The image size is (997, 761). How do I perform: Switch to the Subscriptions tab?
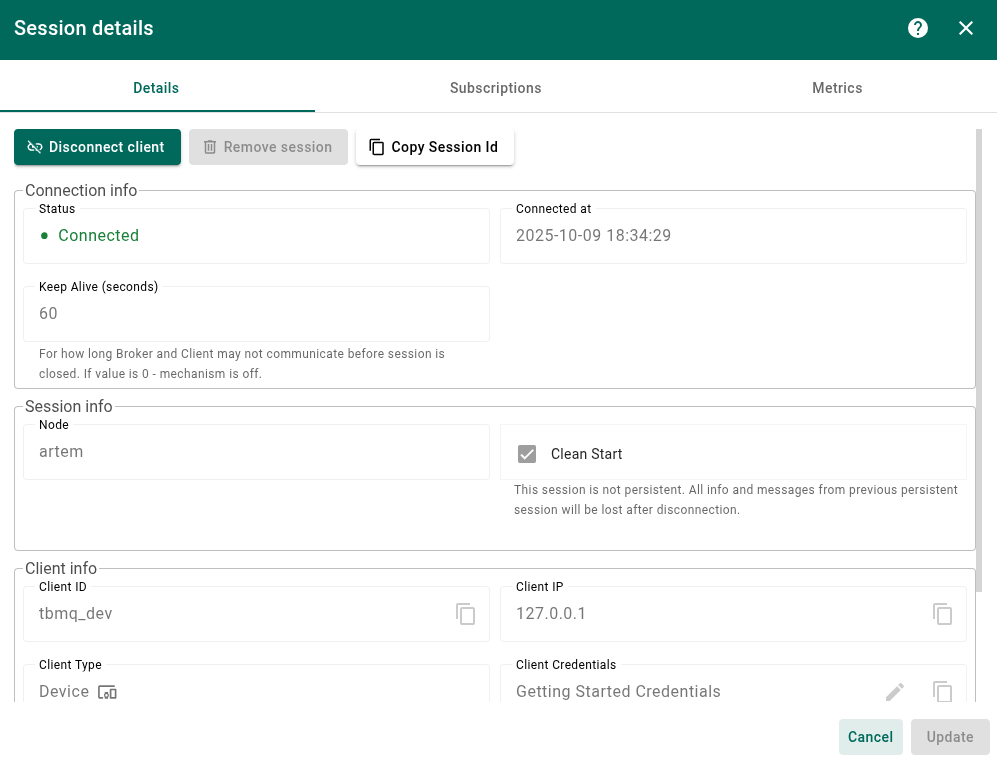[495, 88]
